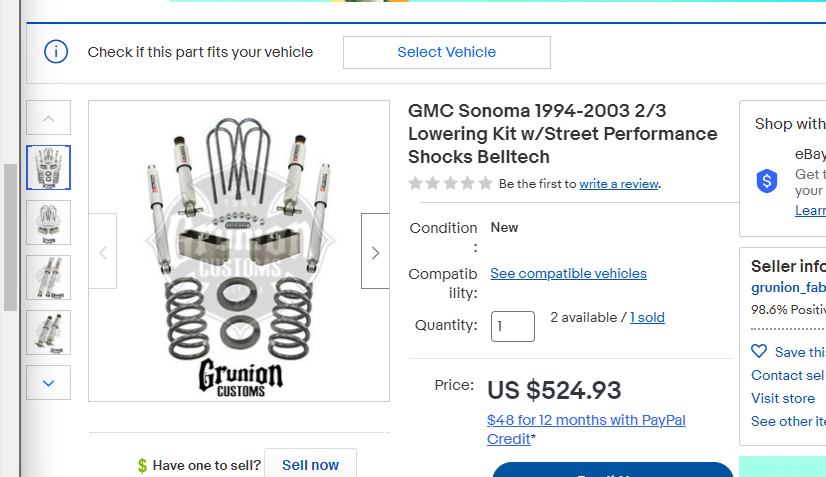The width and height of the screenshot is (826, 477).
Task: Select the second product thumbnail
Action: (x=48, y=223)
